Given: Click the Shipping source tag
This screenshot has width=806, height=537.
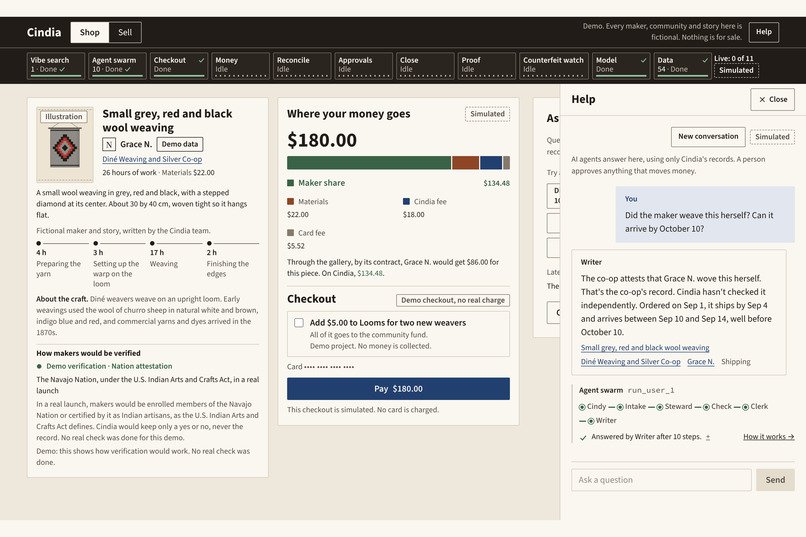Looking at the screenshot, I should coord(736,362).
